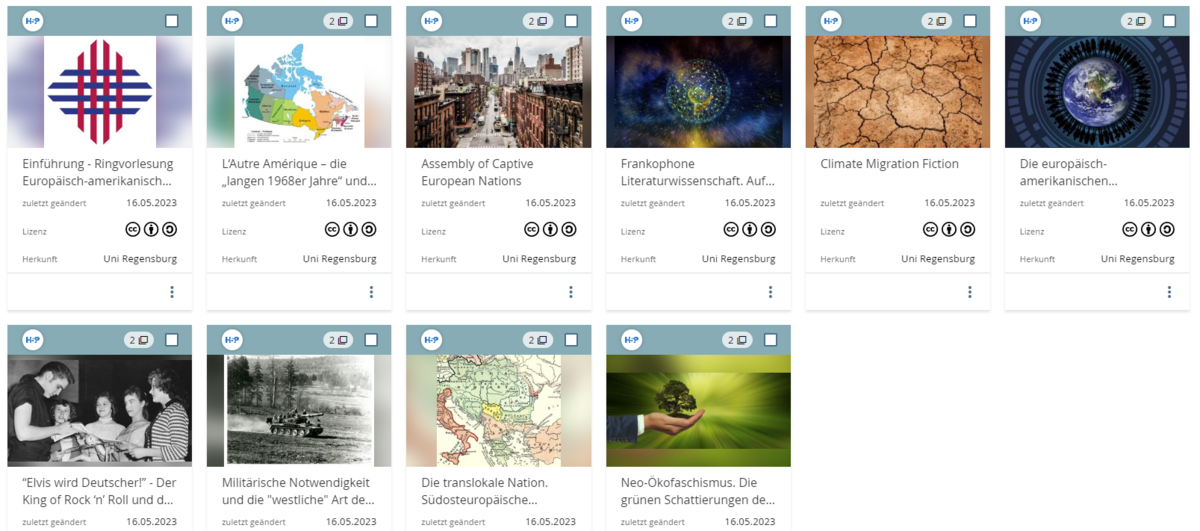Viewport: 1200px width, 531px height.
Task: Tick the checkbox on Climate Migration Fiction card
Action: click(970, 21)
